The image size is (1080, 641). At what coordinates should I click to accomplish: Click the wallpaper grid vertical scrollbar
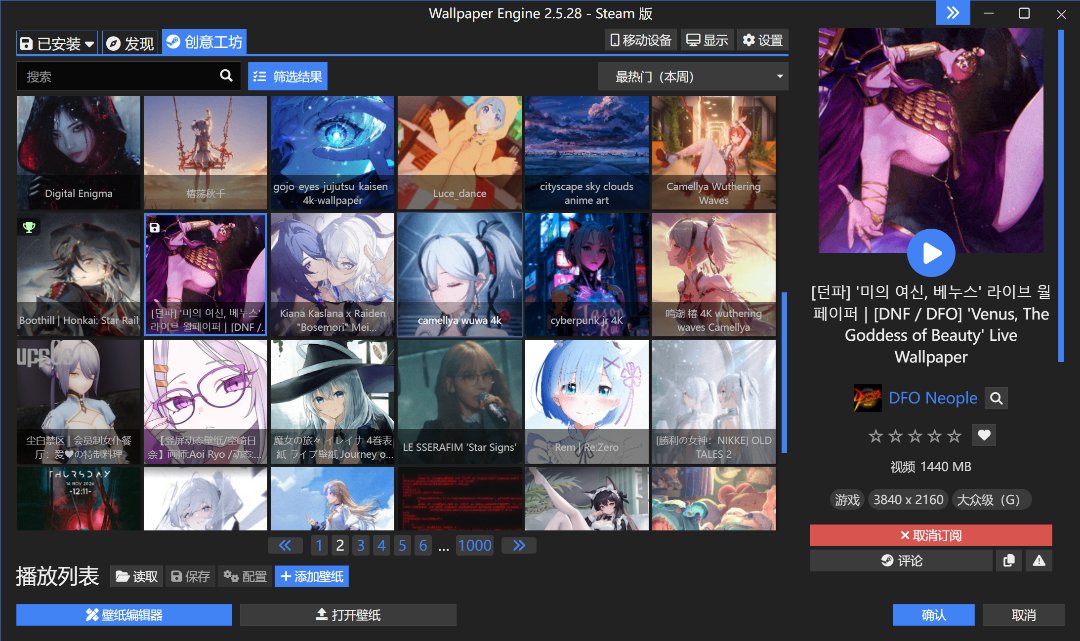[x=784, y=372]
